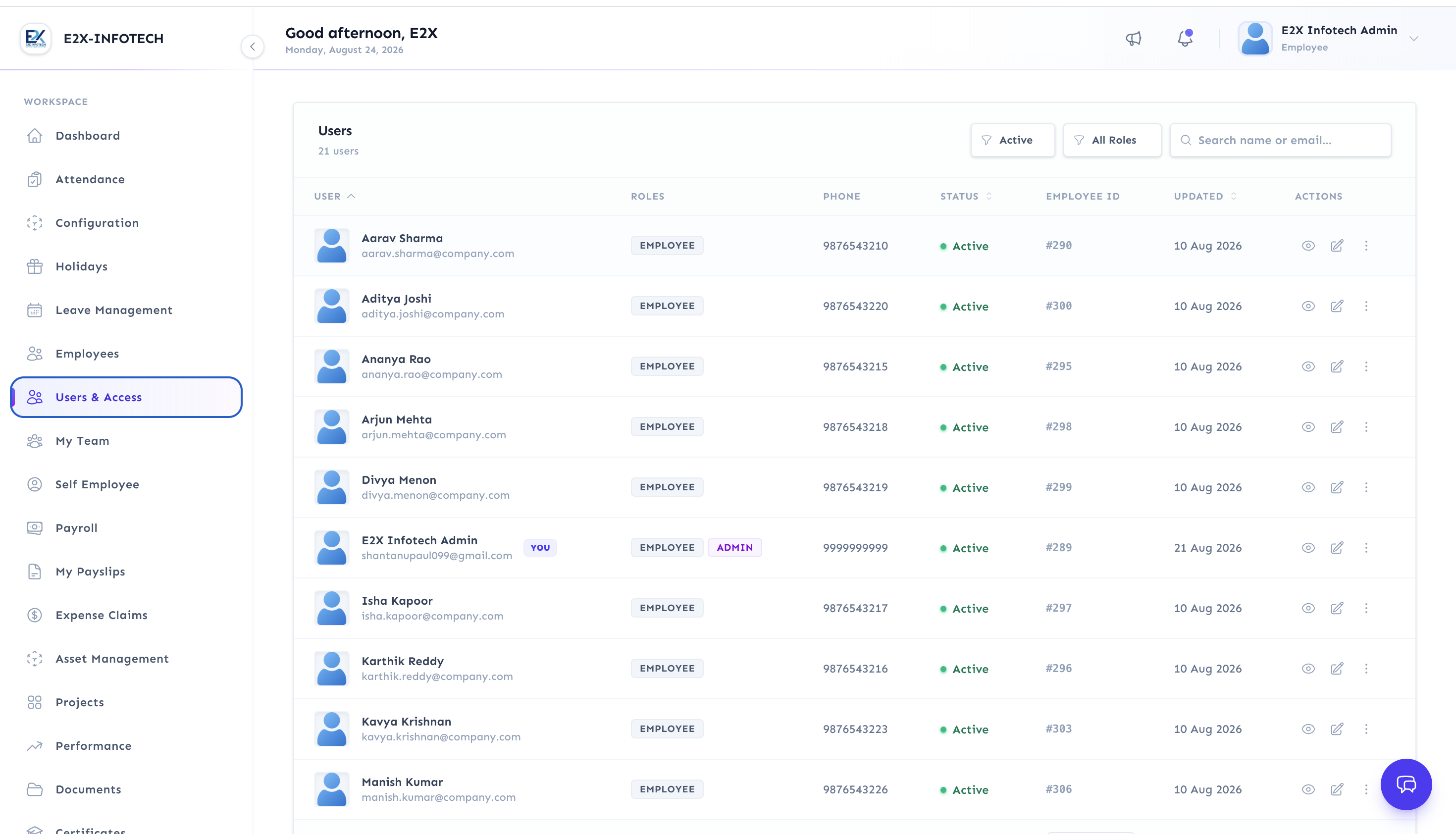Open the Payroll section
This screenshot has height=834, width=1456.
(126, 527)
